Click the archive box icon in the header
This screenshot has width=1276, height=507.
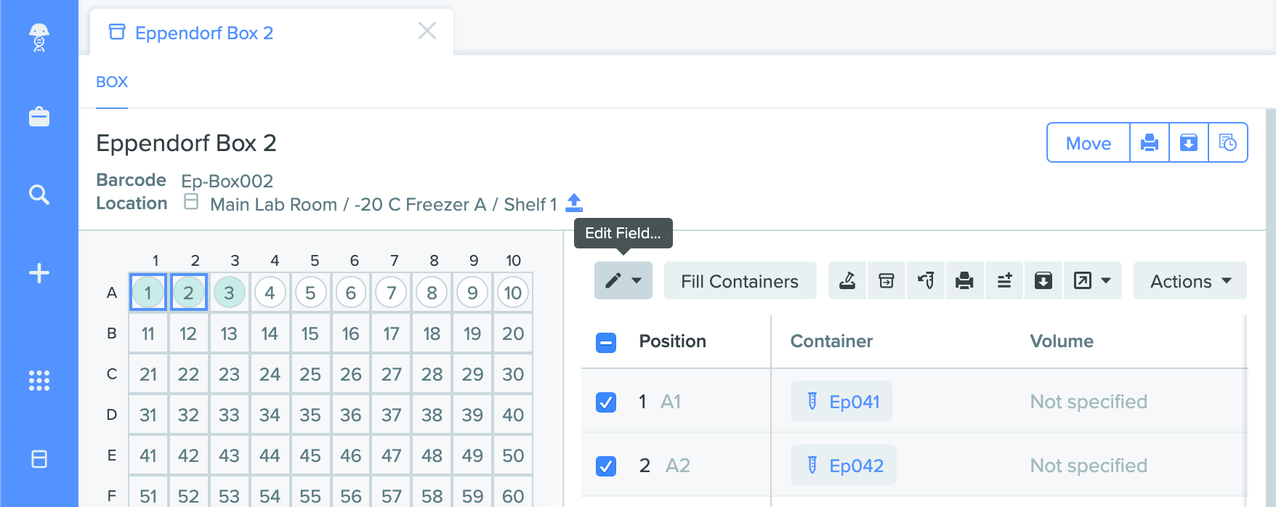coord(1189,143)
